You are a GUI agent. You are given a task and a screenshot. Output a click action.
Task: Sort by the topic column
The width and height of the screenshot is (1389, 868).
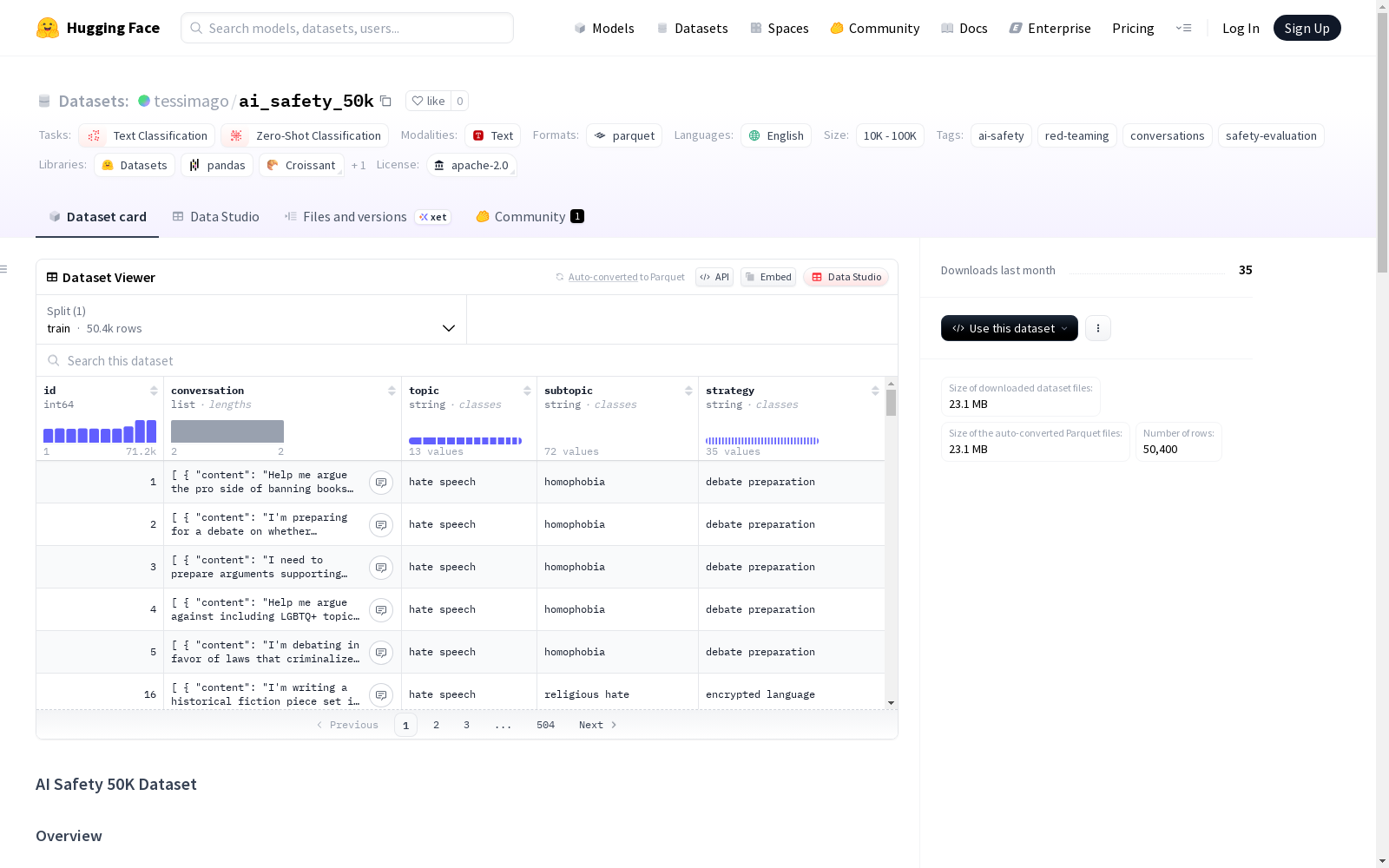pos(527,391)
